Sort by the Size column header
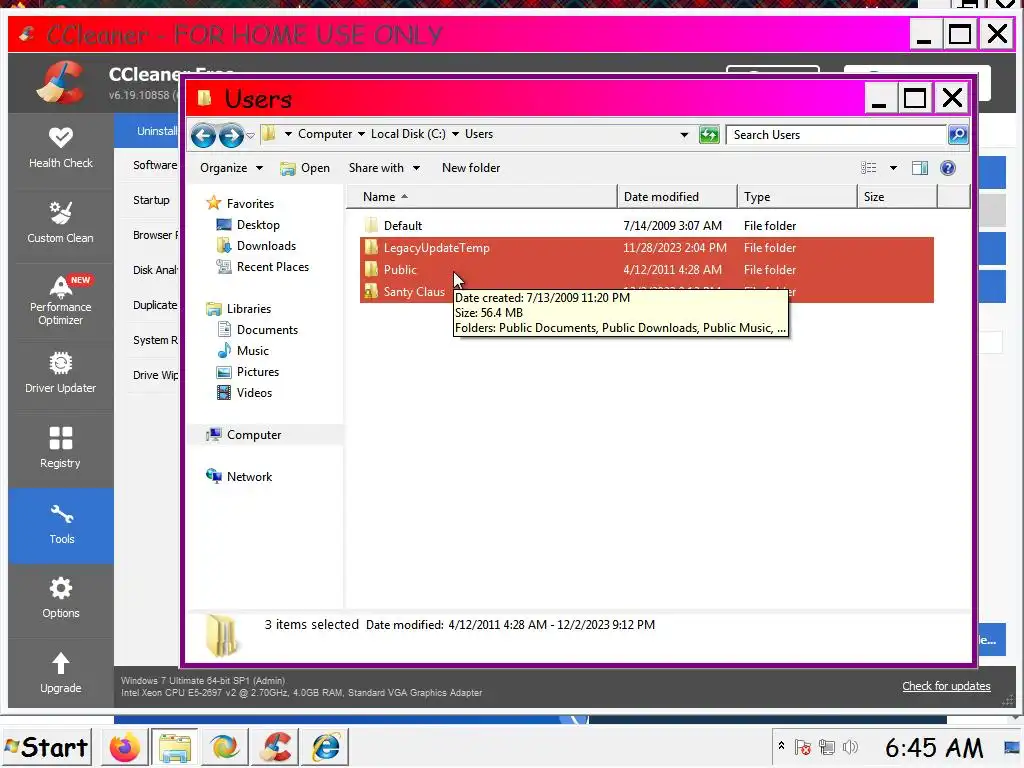Screen dimensions: 1024x768 point(897,197)
